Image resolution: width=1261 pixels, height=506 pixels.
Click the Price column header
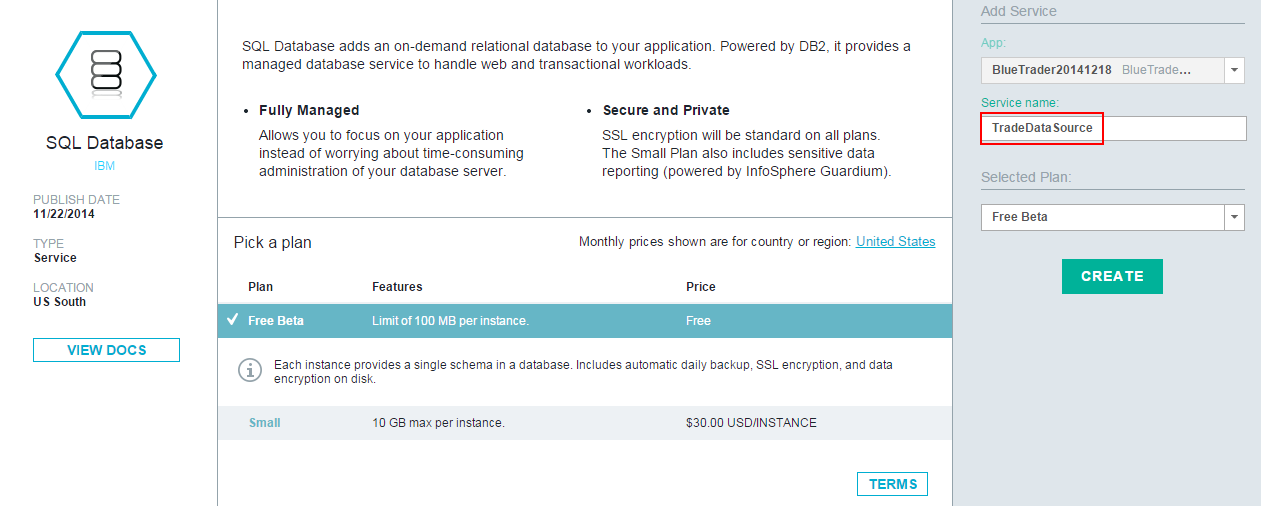(x=700, y=287)
